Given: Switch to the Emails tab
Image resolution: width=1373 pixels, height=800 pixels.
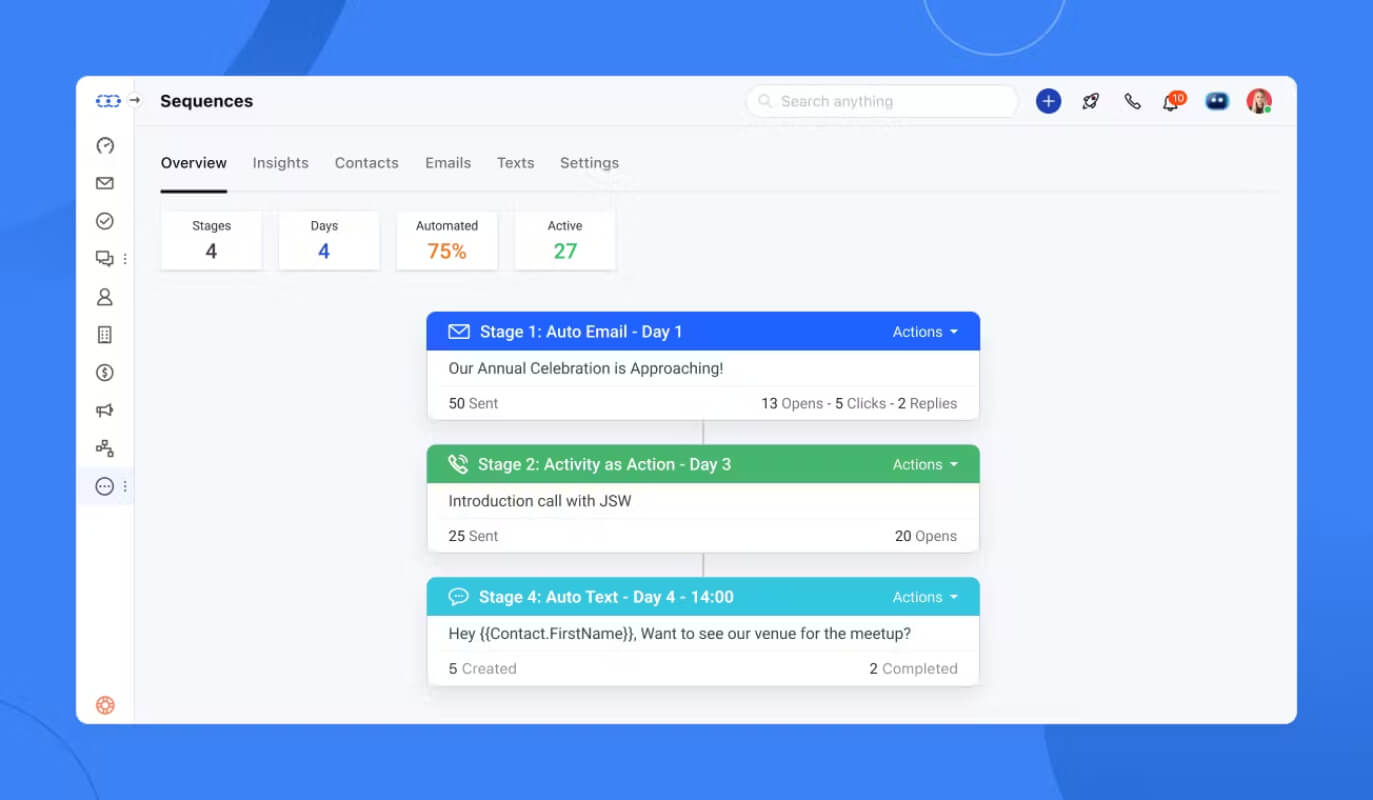Looking at the screenshot, I should point(448,163).
